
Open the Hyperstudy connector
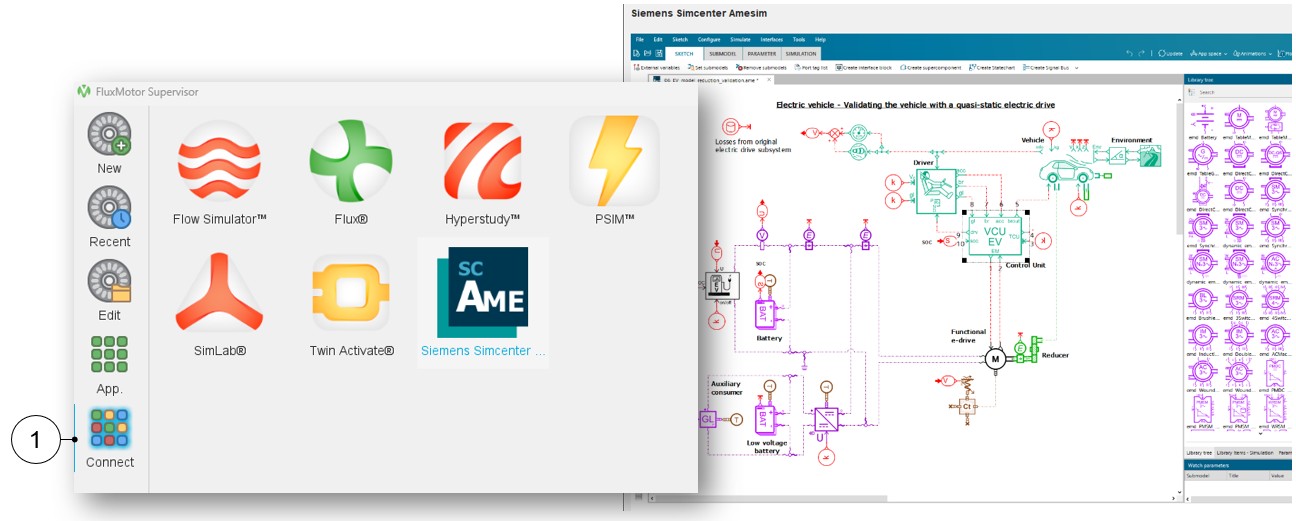tap(483, 163)
